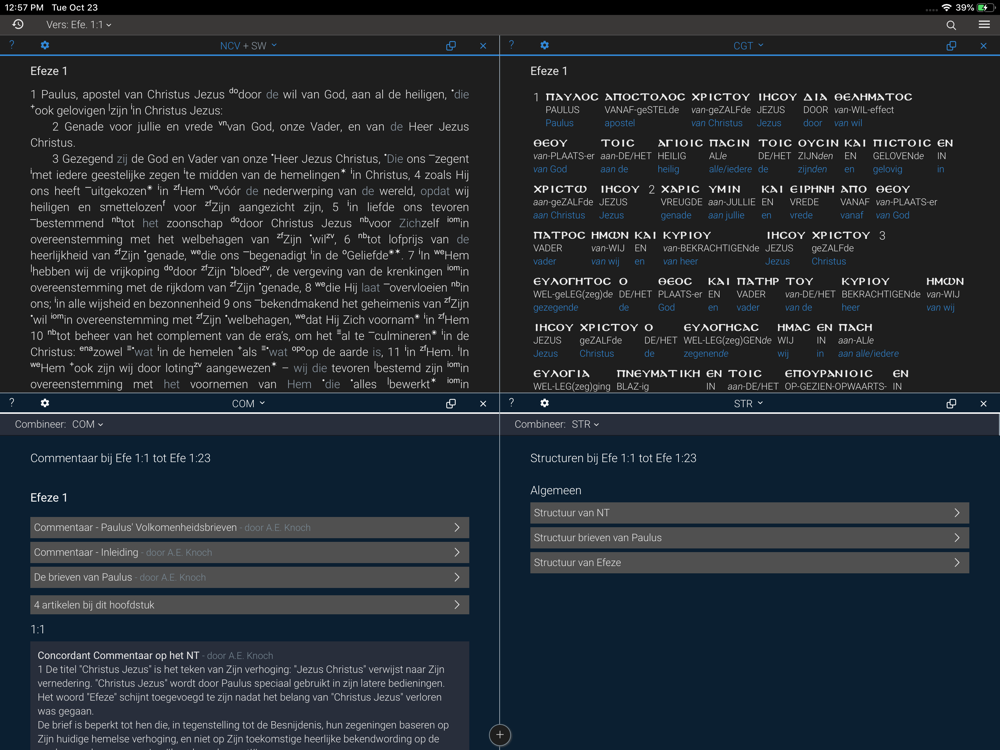Click 'Structuren bij Efe 1:1 tot Efe 1:23' heading

(613, 459)
